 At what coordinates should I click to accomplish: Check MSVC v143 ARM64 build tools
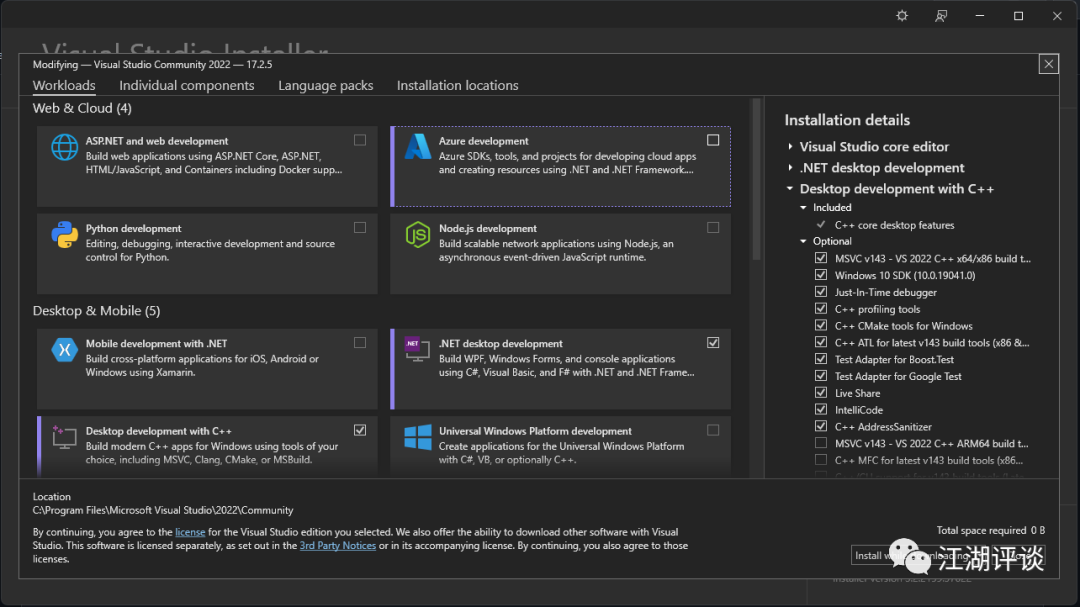tap(820, 443)
